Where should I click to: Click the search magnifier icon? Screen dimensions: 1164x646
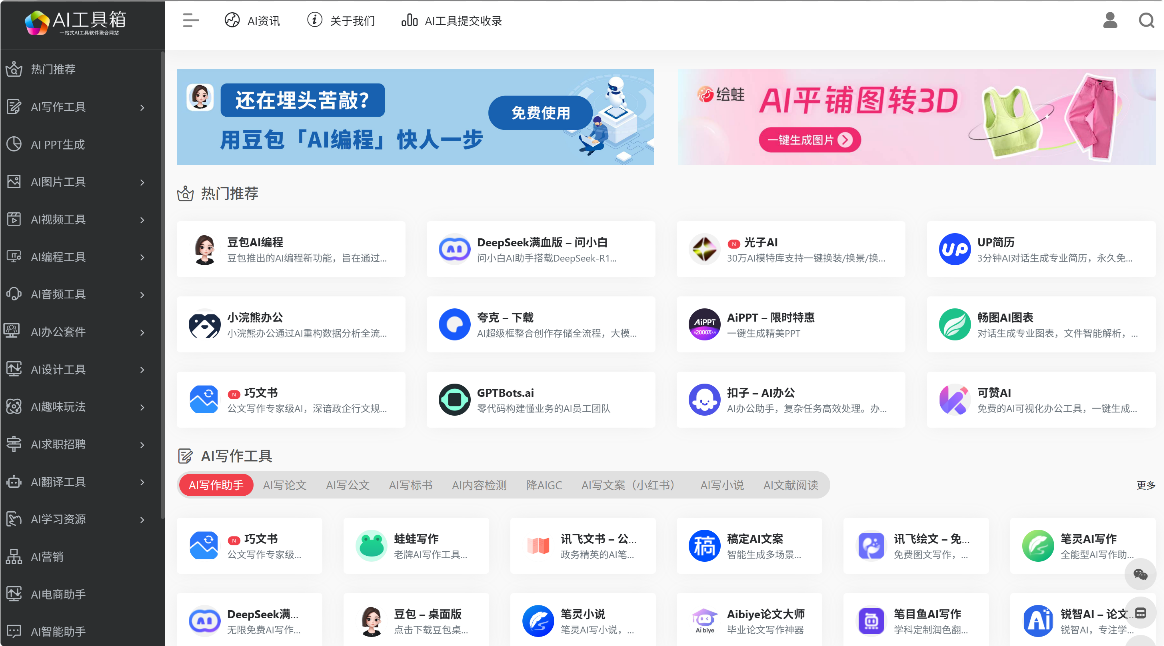1147,21
